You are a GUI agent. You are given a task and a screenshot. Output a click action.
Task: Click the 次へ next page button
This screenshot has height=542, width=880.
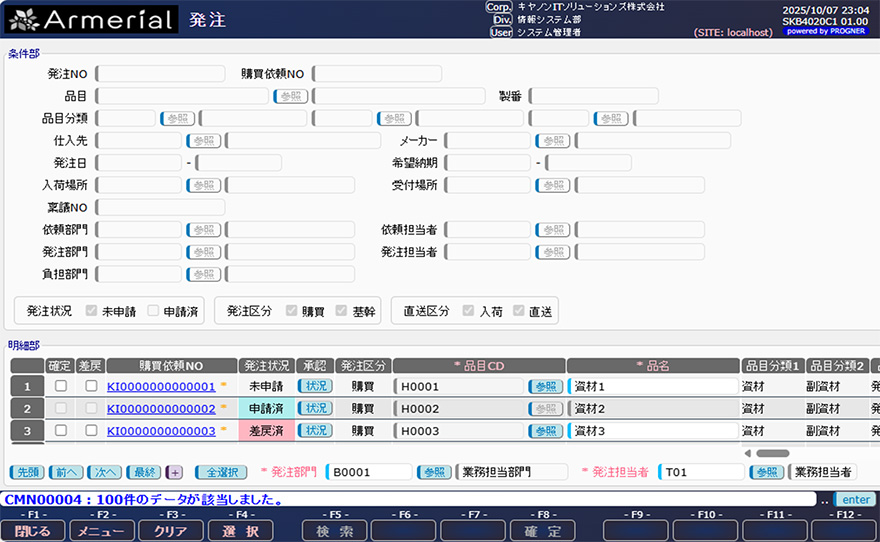tap(105, 472)
